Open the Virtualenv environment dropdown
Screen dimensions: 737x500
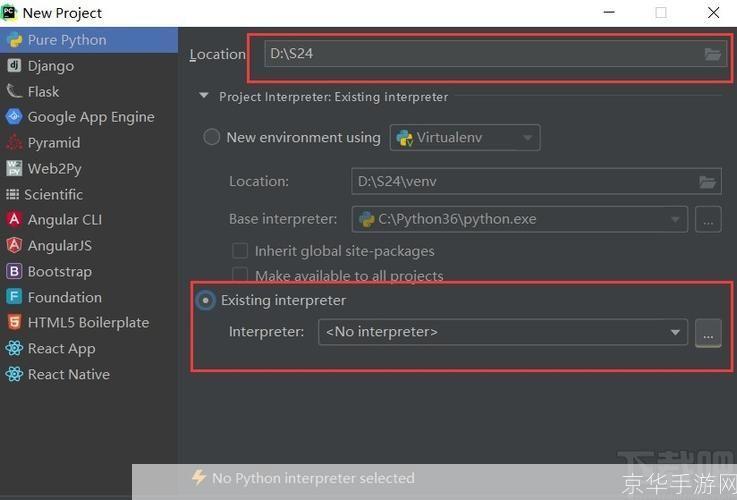tap(465, 138)
